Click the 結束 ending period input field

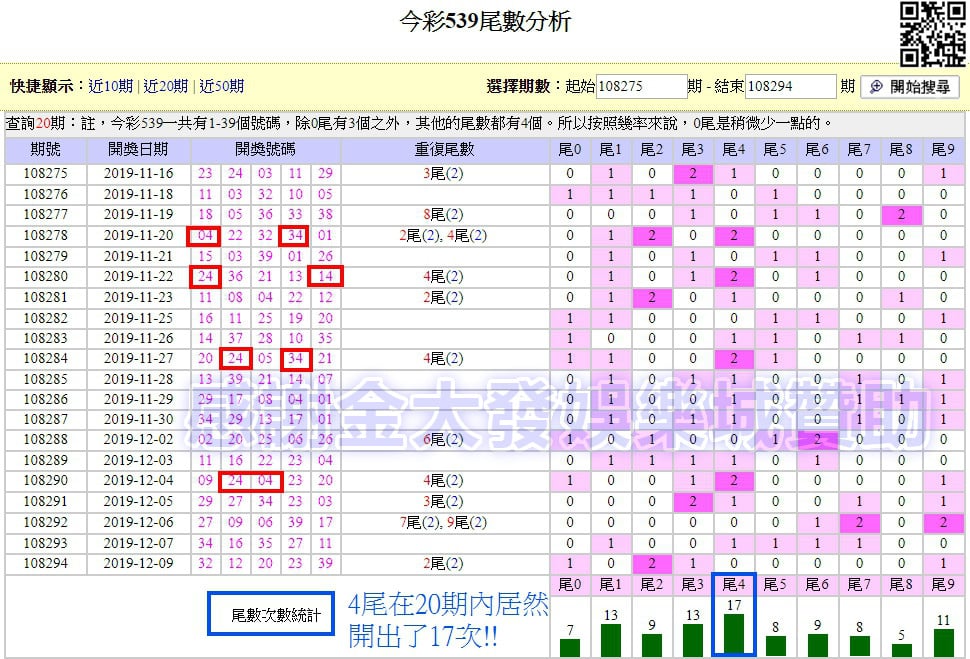(x=790, y=86)
